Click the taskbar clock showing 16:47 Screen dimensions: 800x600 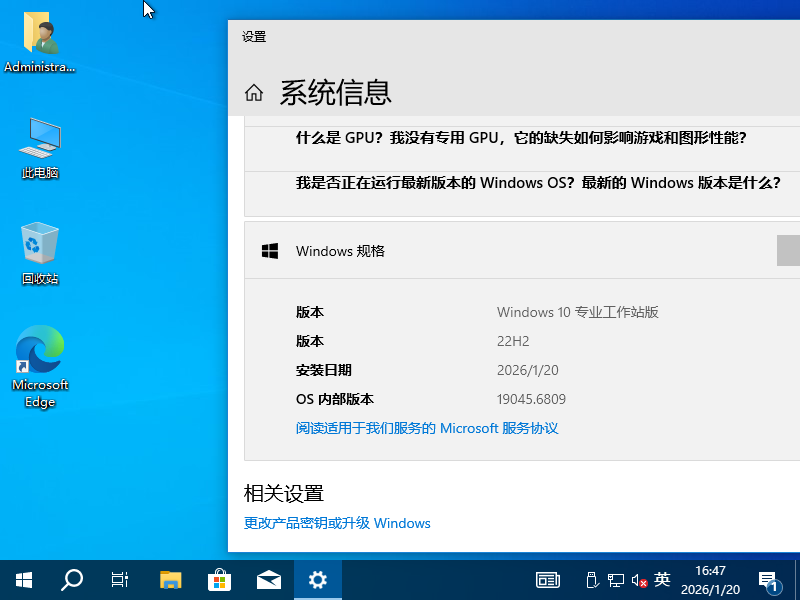tap(710, 580)
